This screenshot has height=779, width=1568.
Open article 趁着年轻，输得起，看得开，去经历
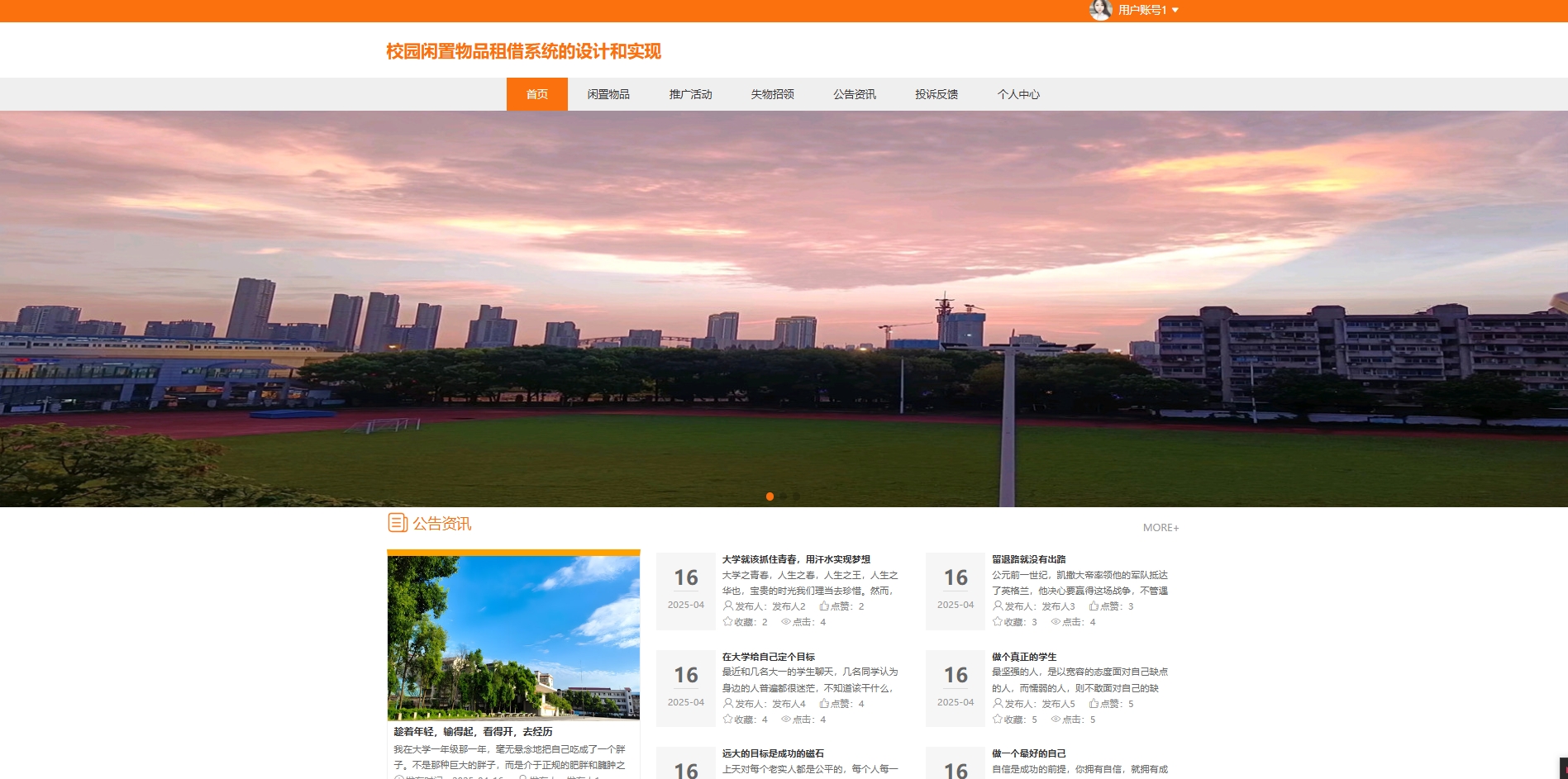(473, 732)
